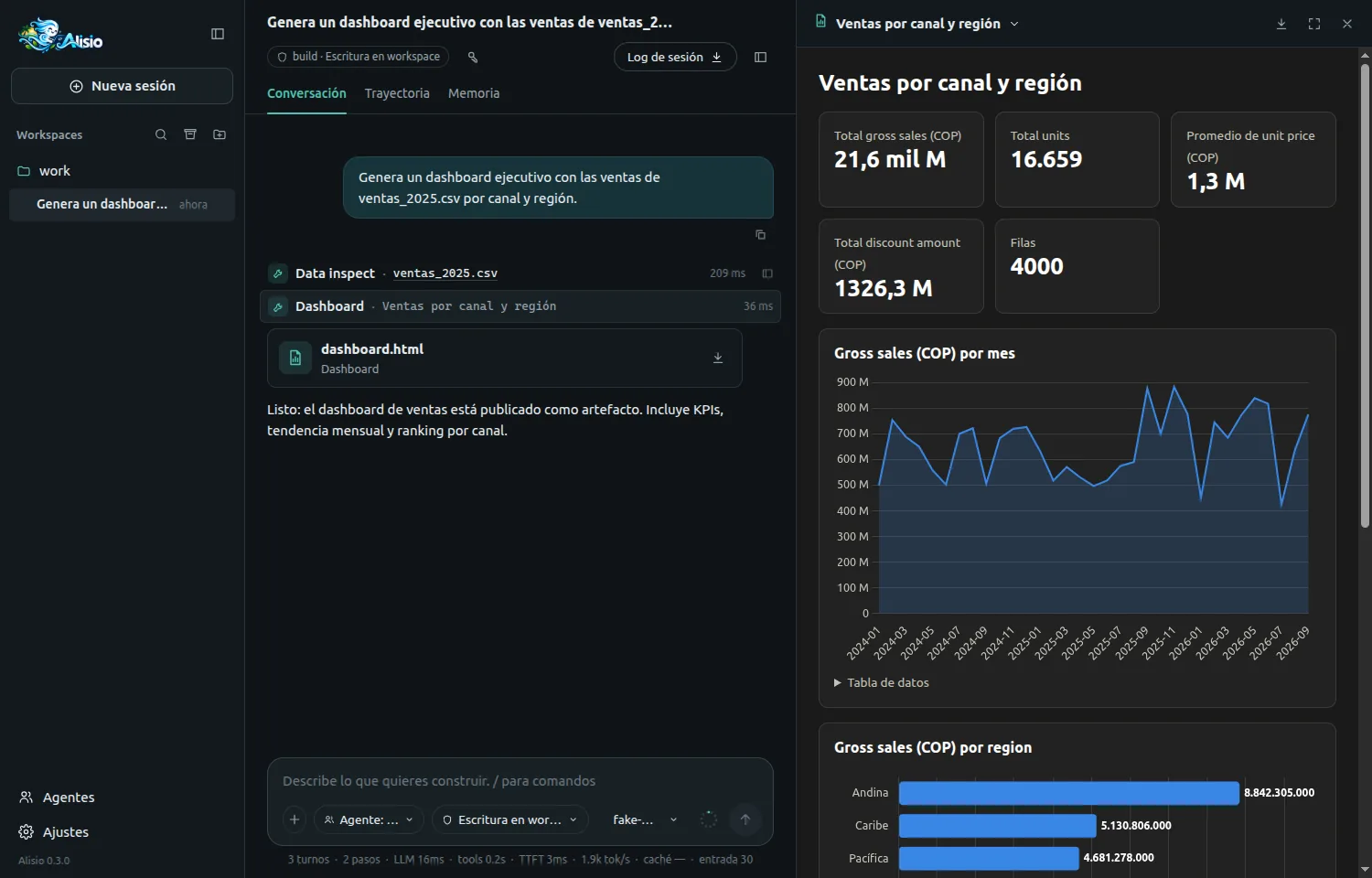
Task: Open the detail icon on Data inspect row
Action: [x=767, y=273]
